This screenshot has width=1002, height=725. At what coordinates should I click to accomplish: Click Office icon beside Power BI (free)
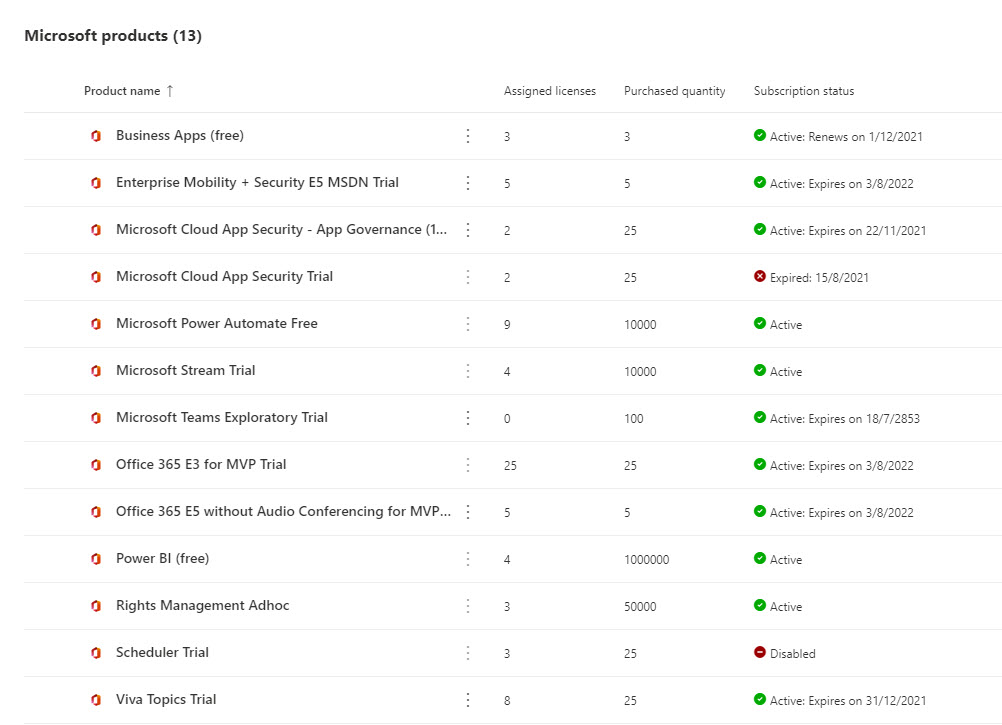(x=96, y=559)
